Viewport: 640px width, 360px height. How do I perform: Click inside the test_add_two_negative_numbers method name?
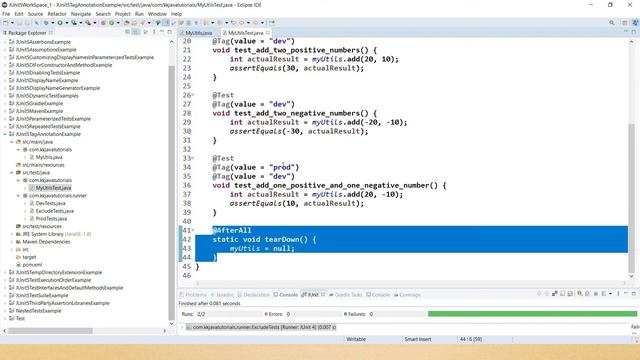coord(299,113)
